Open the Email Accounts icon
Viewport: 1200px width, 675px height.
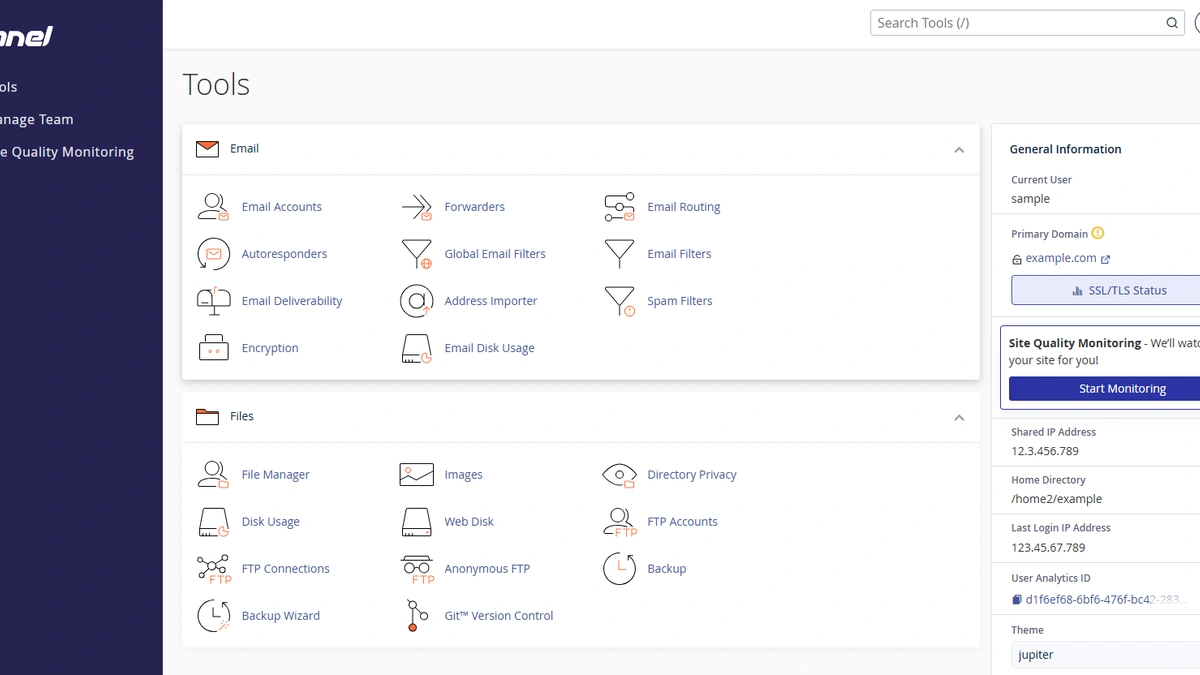[213, 207]
